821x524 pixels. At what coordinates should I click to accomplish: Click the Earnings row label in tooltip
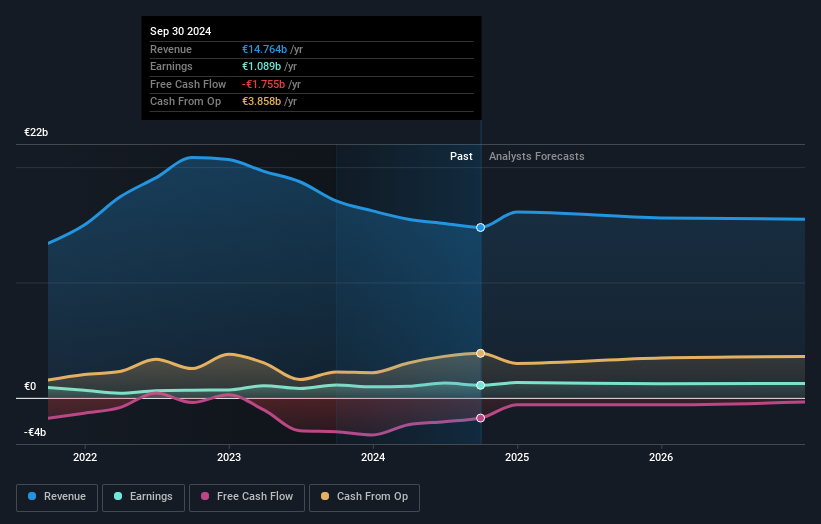coord(171,66)
